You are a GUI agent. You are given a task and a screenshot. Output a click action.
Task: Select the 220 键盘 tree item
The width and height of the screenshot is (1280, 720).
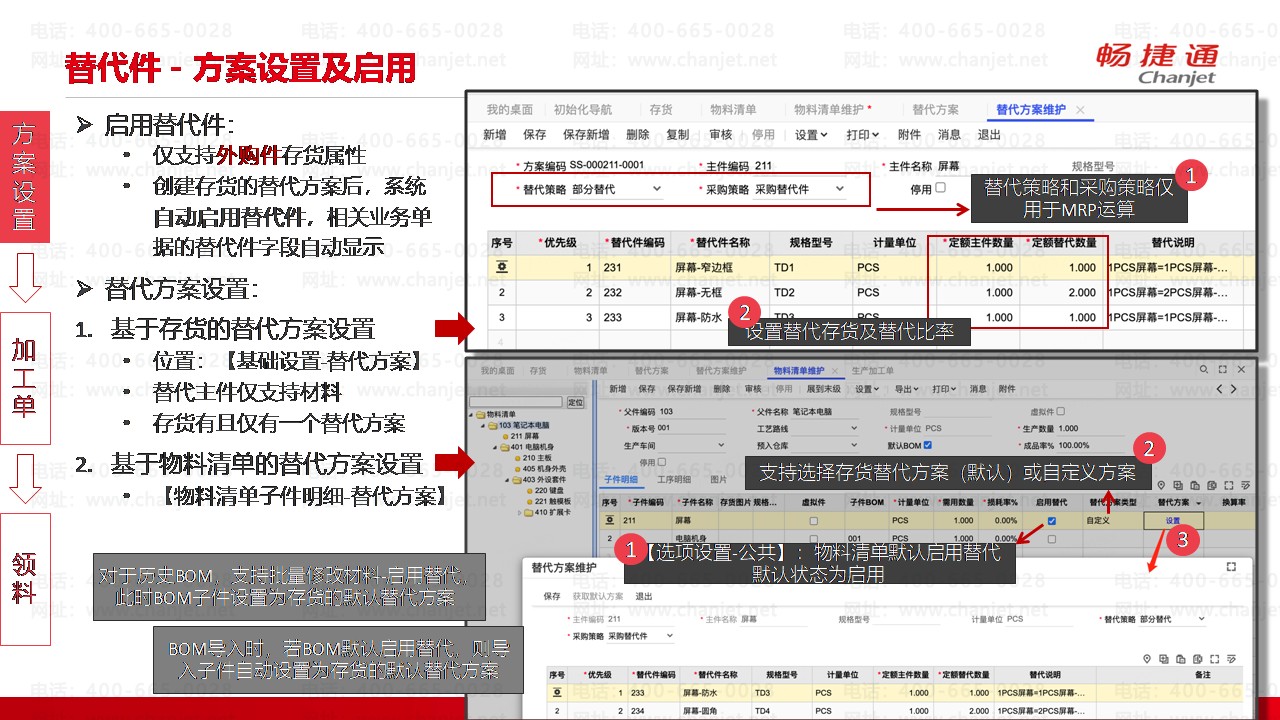tap(548, 491)
